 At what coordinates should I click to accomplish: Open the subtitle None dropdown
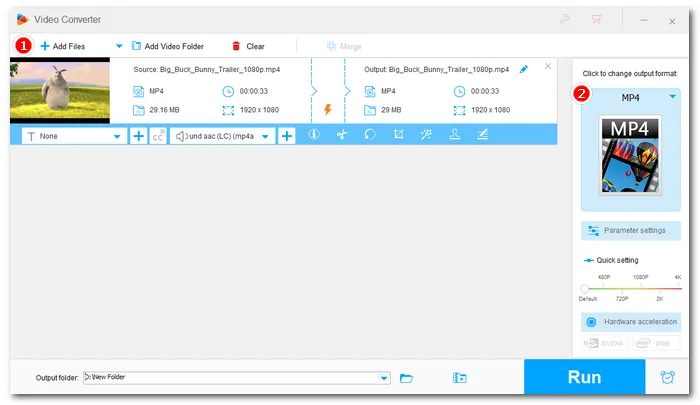[74, 136]
